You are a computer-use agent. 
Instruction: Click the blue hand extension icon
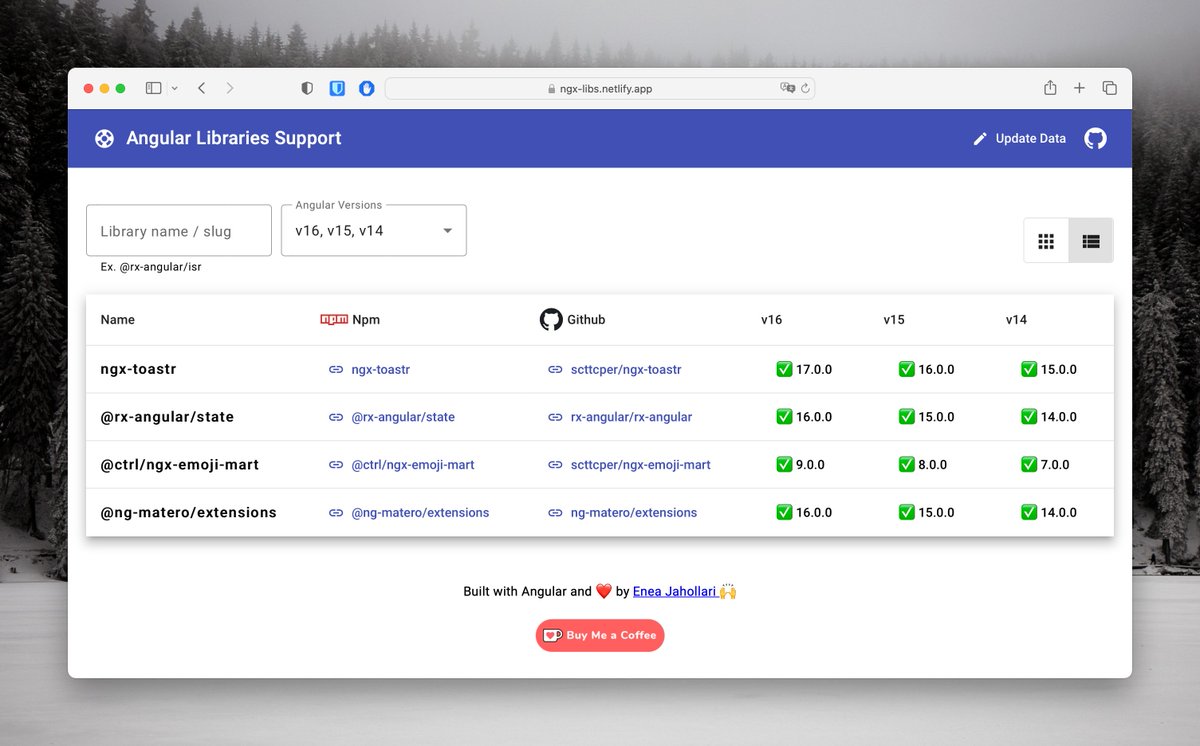click(367, 88)
